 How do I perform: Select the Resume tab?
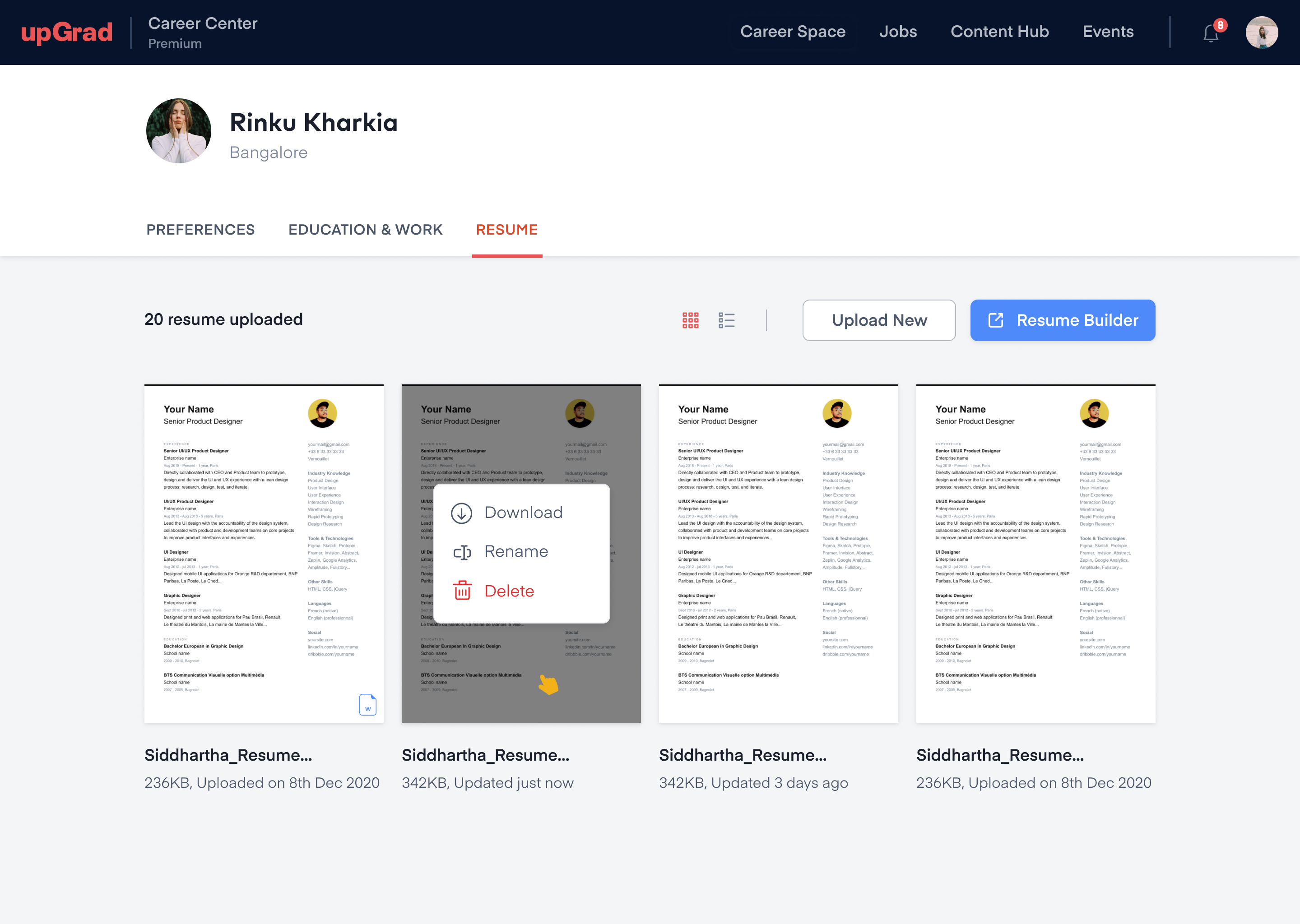point(506,230)
